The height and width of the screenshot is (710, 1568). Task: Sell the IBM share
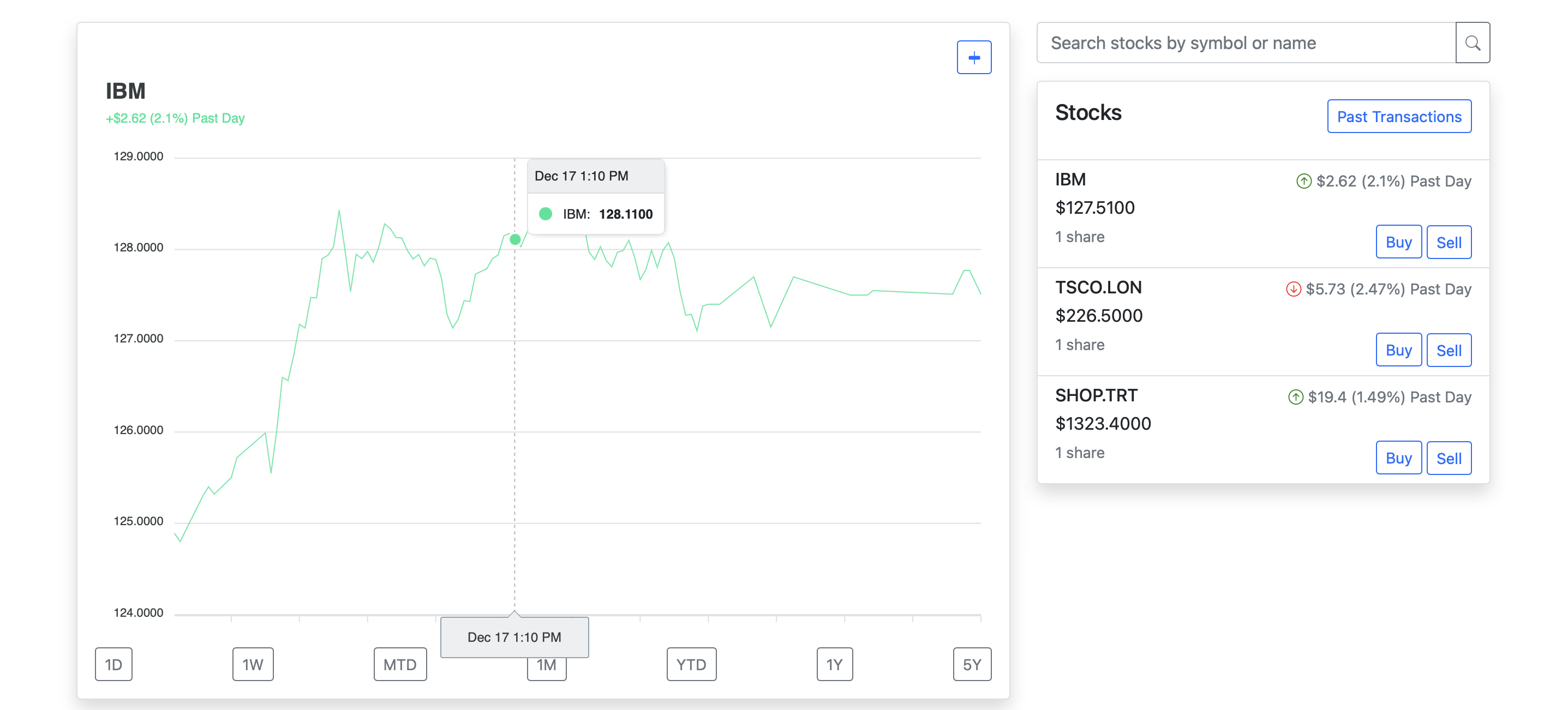click(x=1449, y=242)
